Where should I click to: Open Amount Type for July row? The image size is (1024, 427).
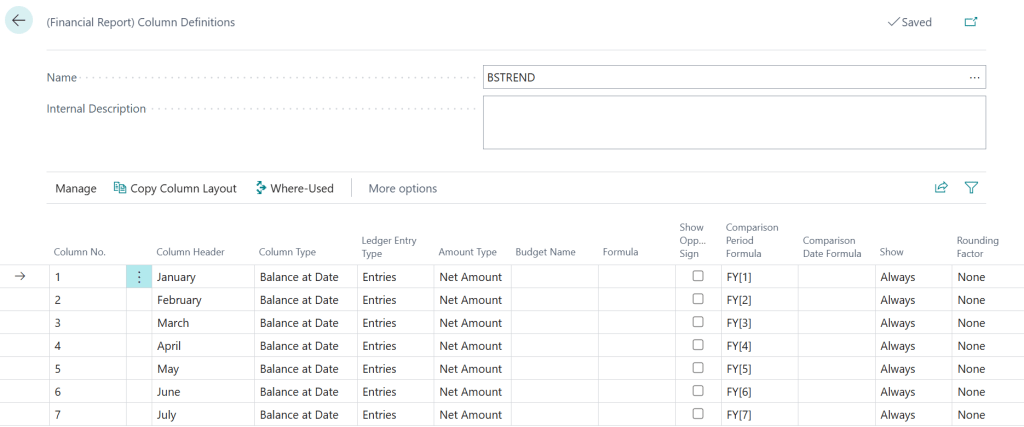472,415
